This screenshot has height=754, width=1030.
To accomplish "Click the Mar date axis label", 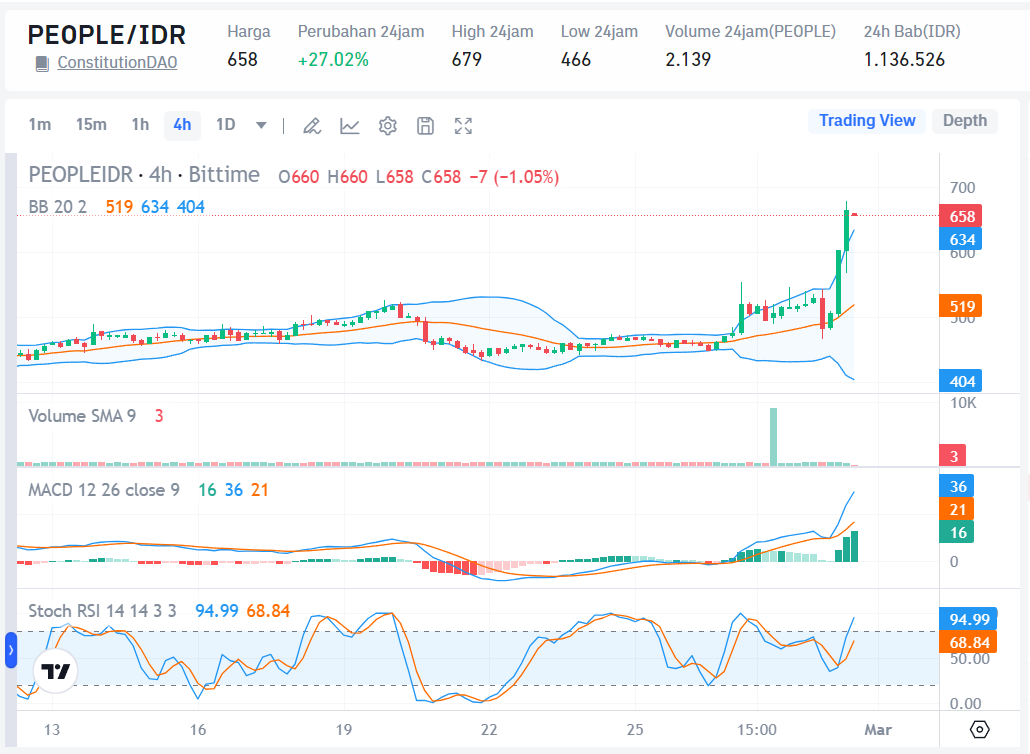I will (x=878, y=730).
